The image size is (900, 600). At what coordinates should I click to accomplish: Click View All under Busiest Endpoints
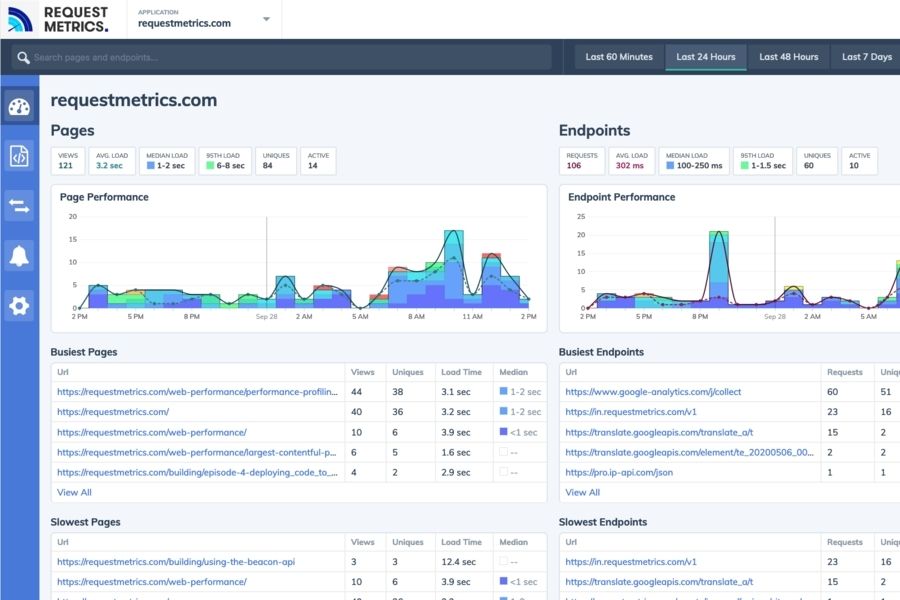582,492
